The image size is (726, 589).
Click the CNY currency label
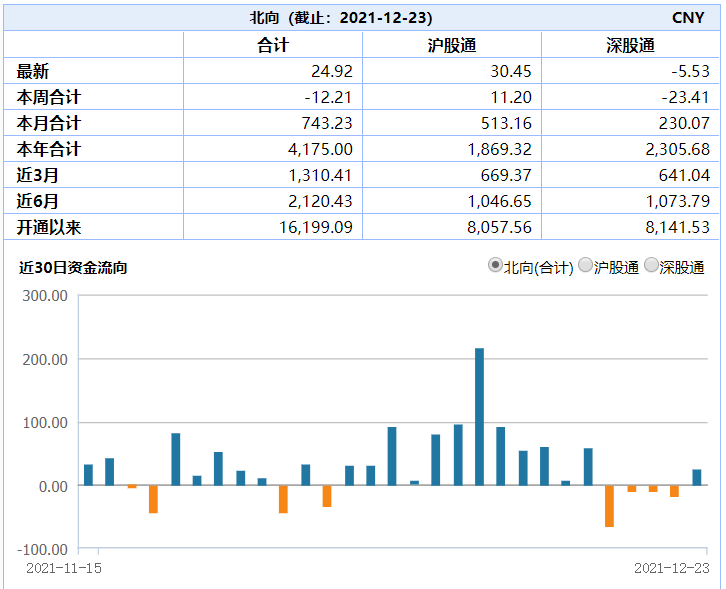tap(688, 18)
